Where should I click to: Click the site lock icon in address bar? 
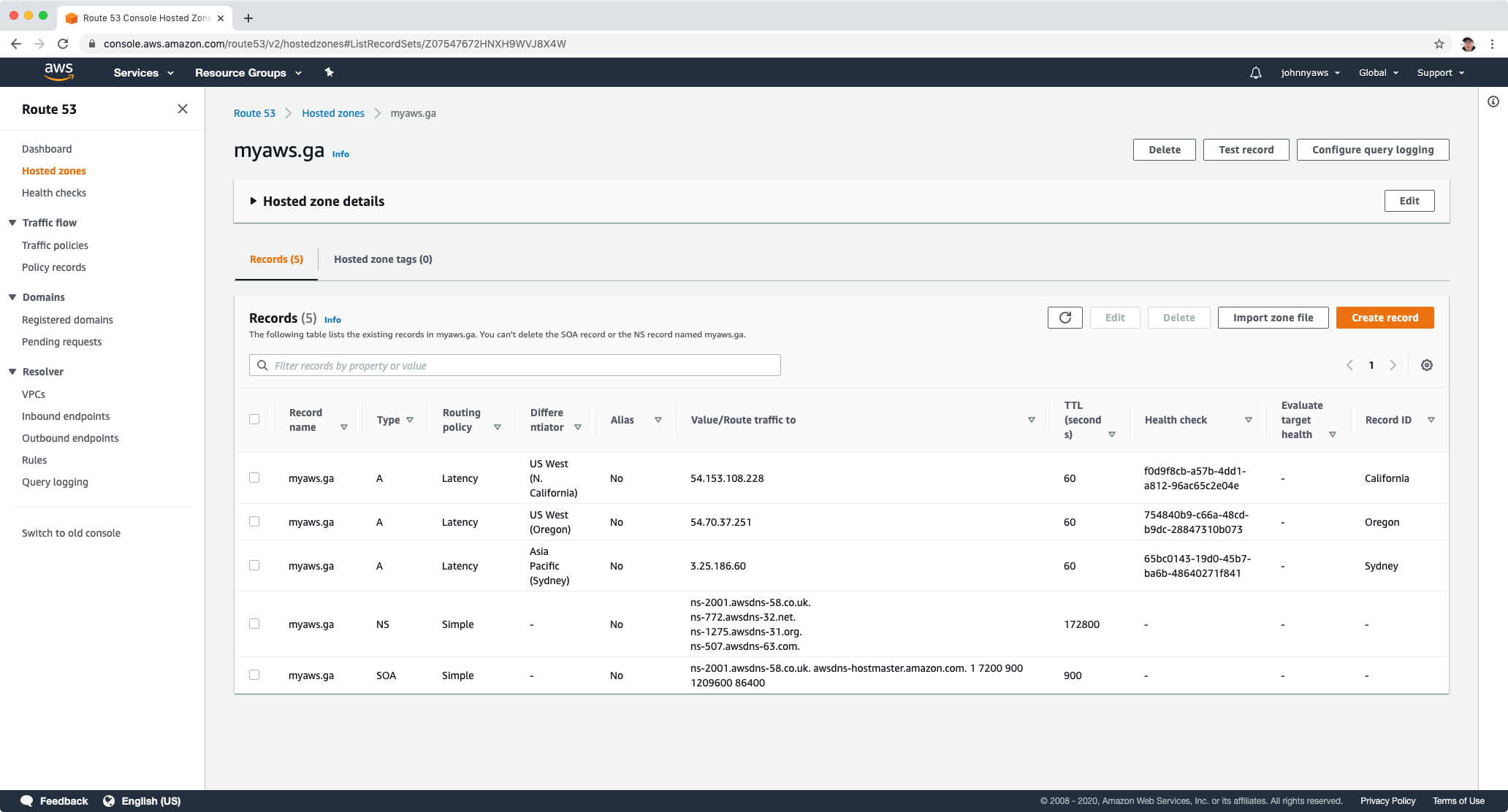click(92, 44)
